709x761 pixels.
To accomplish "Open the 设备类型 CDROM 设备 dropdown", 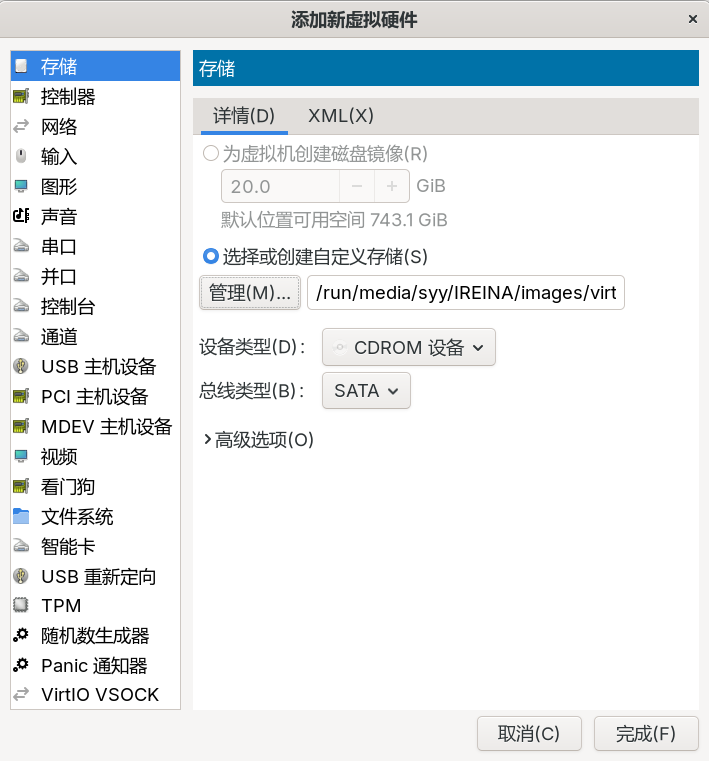I will coord(408,348).
